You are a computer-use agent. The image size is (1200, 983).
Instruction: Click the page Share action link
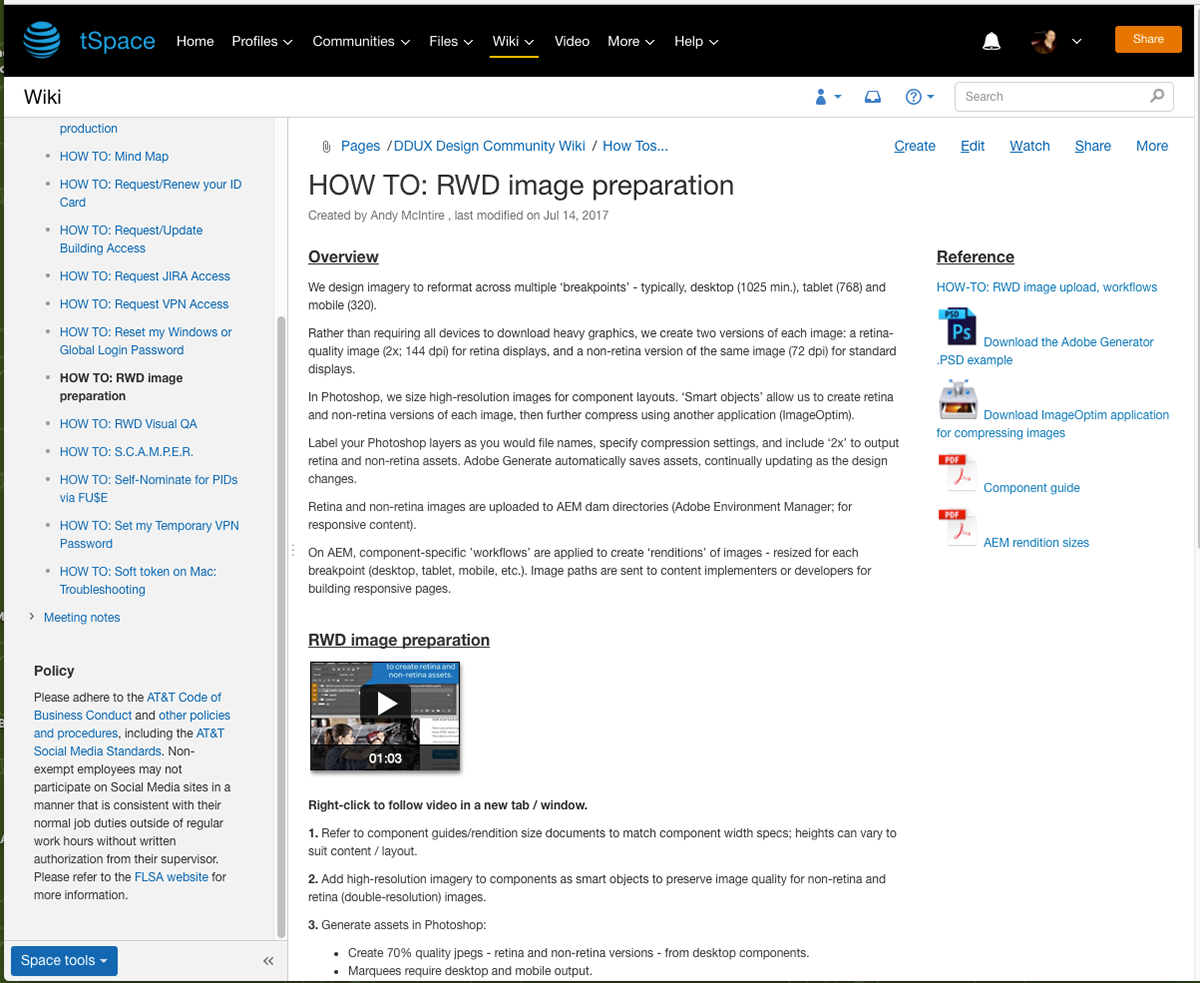tap(1093, 146)
